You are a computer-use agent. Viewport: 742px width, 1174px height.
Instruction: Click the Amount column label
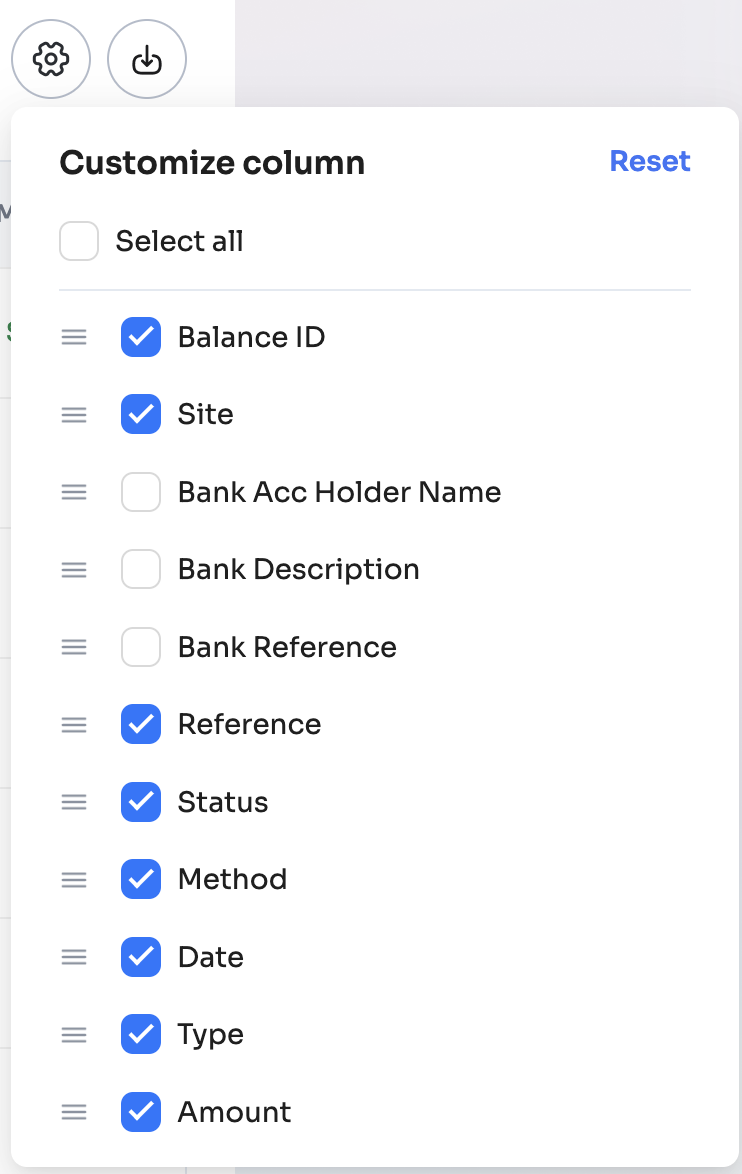[x=234, y=1112]
